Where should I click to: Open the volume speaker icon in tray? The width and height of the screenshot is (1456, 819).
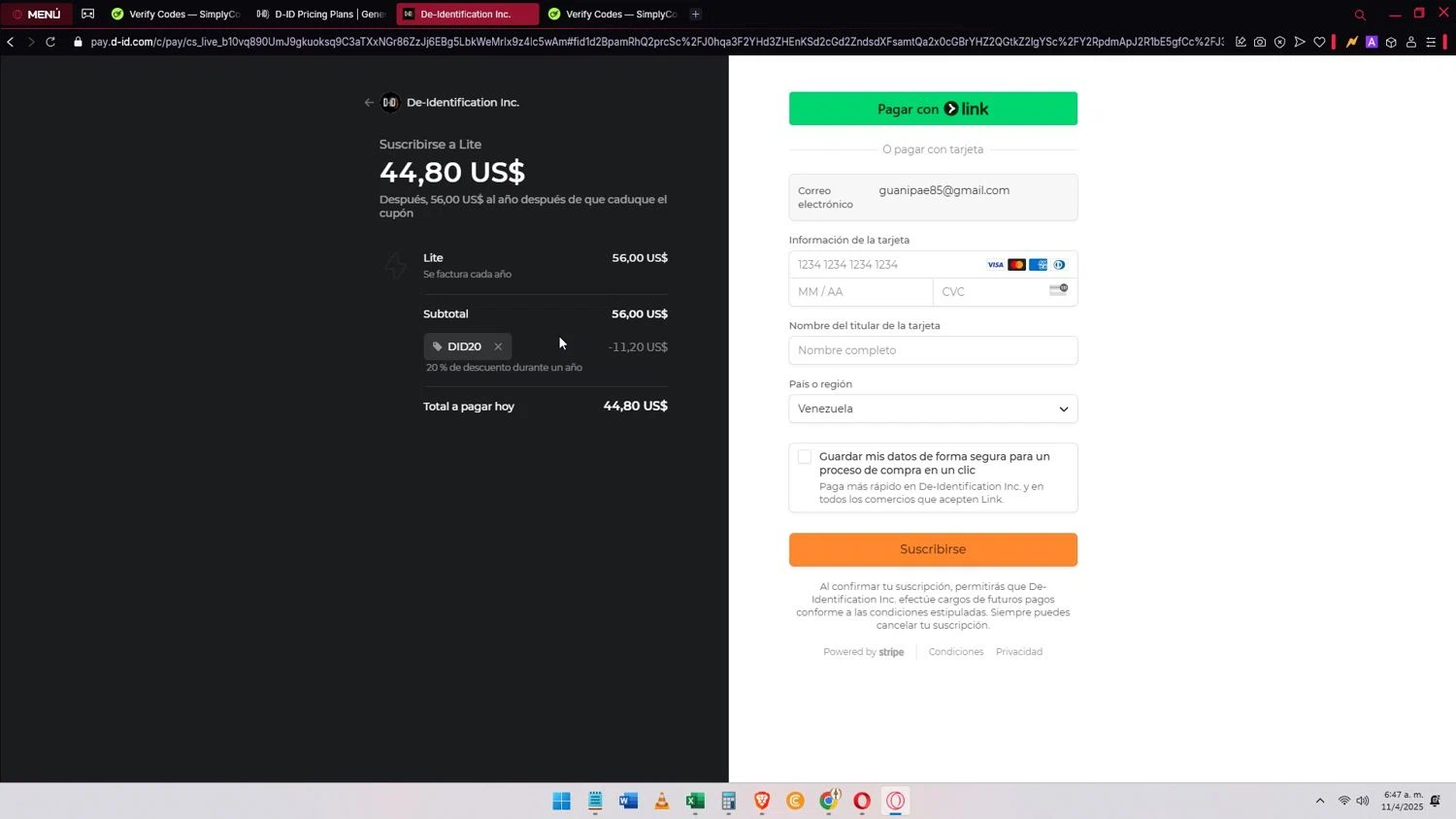(x=1363, y=801)
